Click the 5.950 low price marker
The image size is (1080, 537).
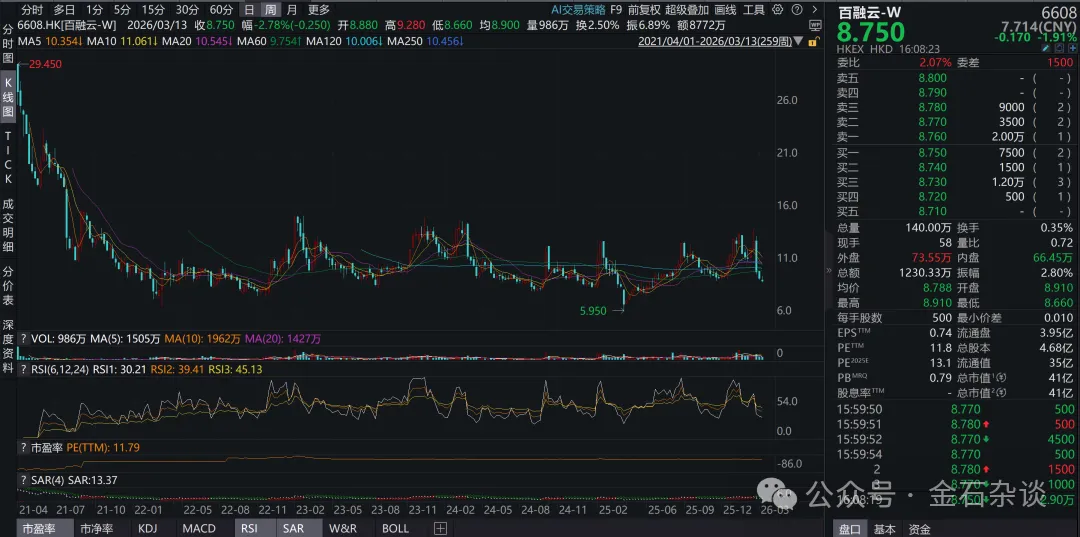[592, 311]
